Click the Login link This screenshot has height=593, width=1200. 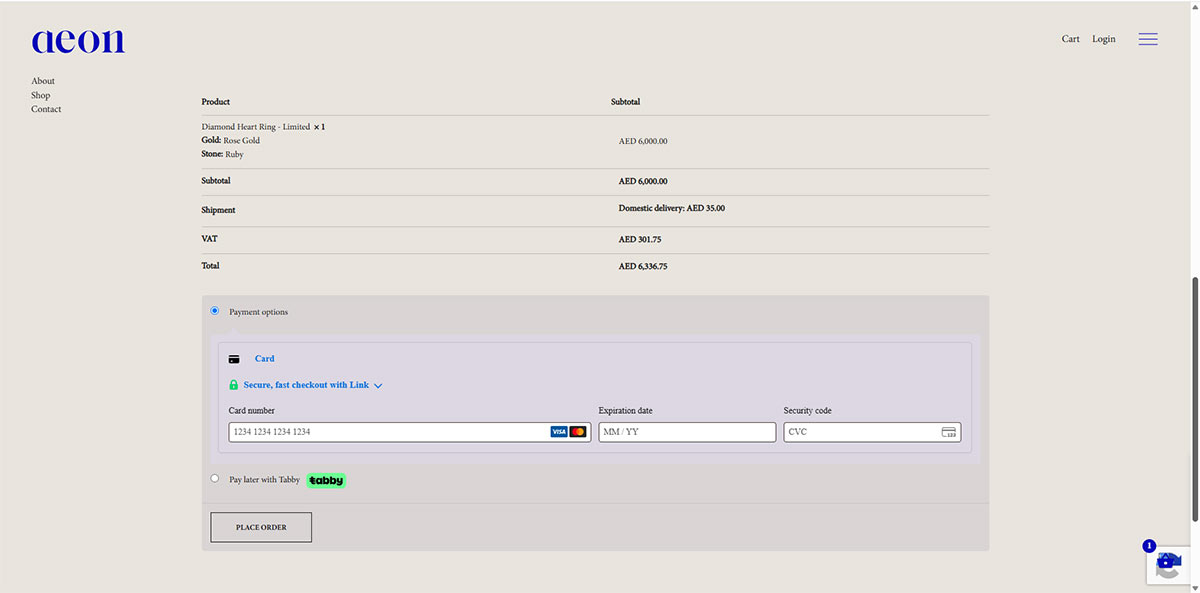1104,39
